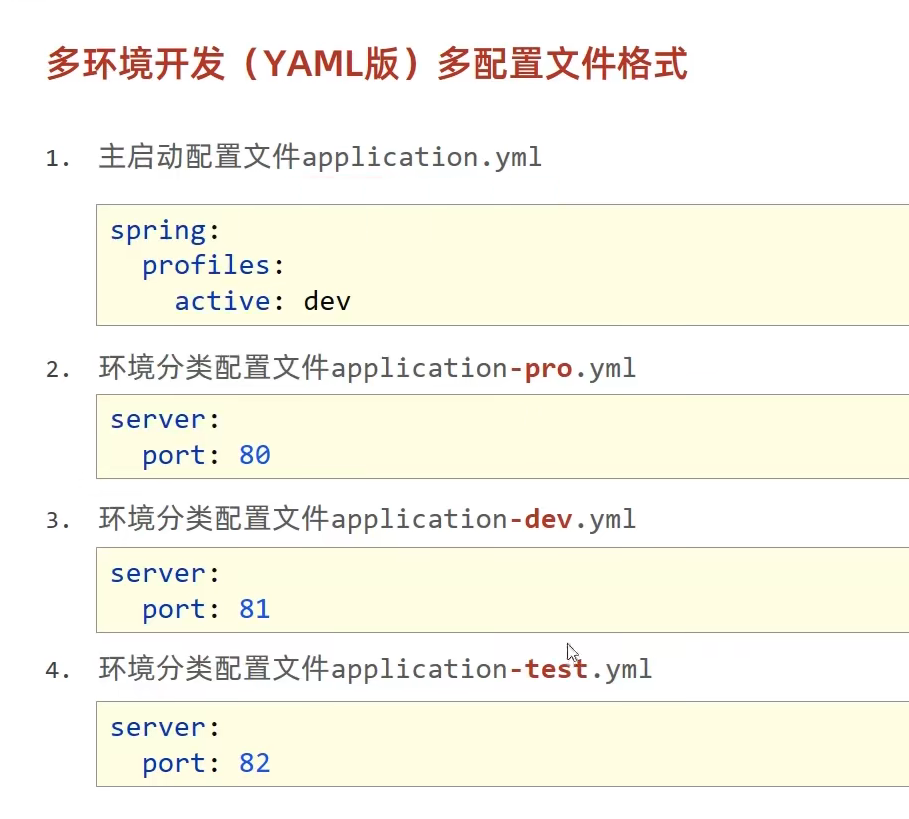The image size is (909, 819).
Task: Click the port value 82
Action: point(255,763)
